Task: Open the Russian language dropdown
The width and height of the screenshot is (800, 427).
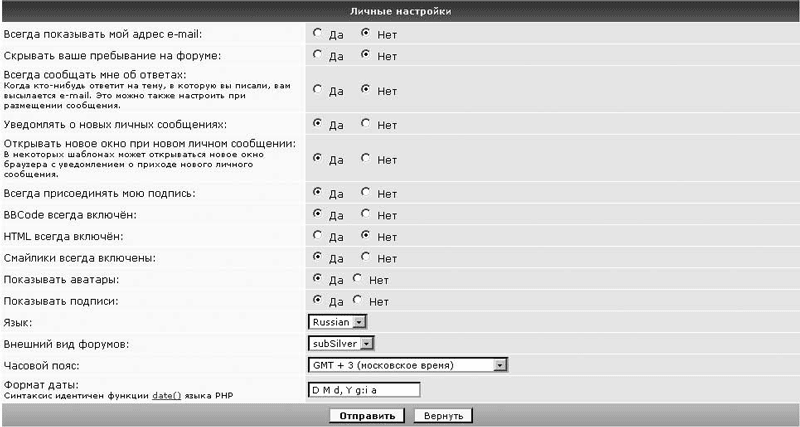Action: click(338, 322)
